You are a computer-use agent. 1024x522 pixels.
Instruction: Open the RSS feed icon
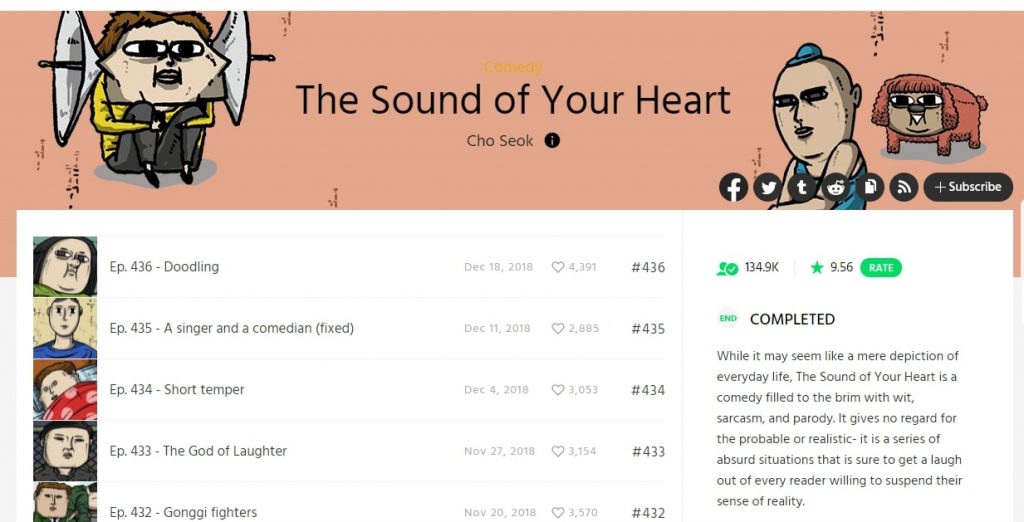904,187
